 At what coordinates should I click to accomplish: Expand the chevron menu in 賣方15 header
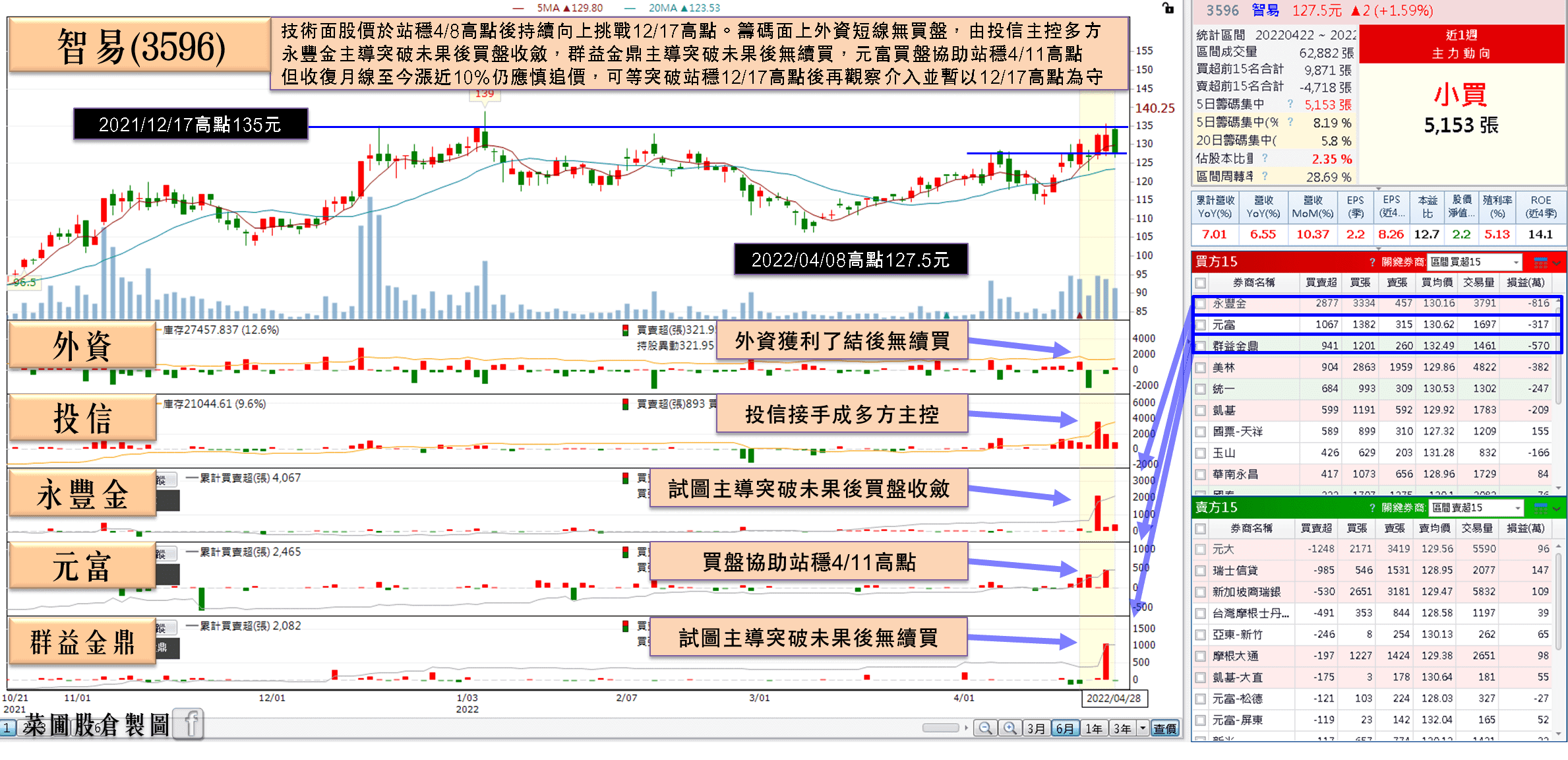pos(1557,509)
